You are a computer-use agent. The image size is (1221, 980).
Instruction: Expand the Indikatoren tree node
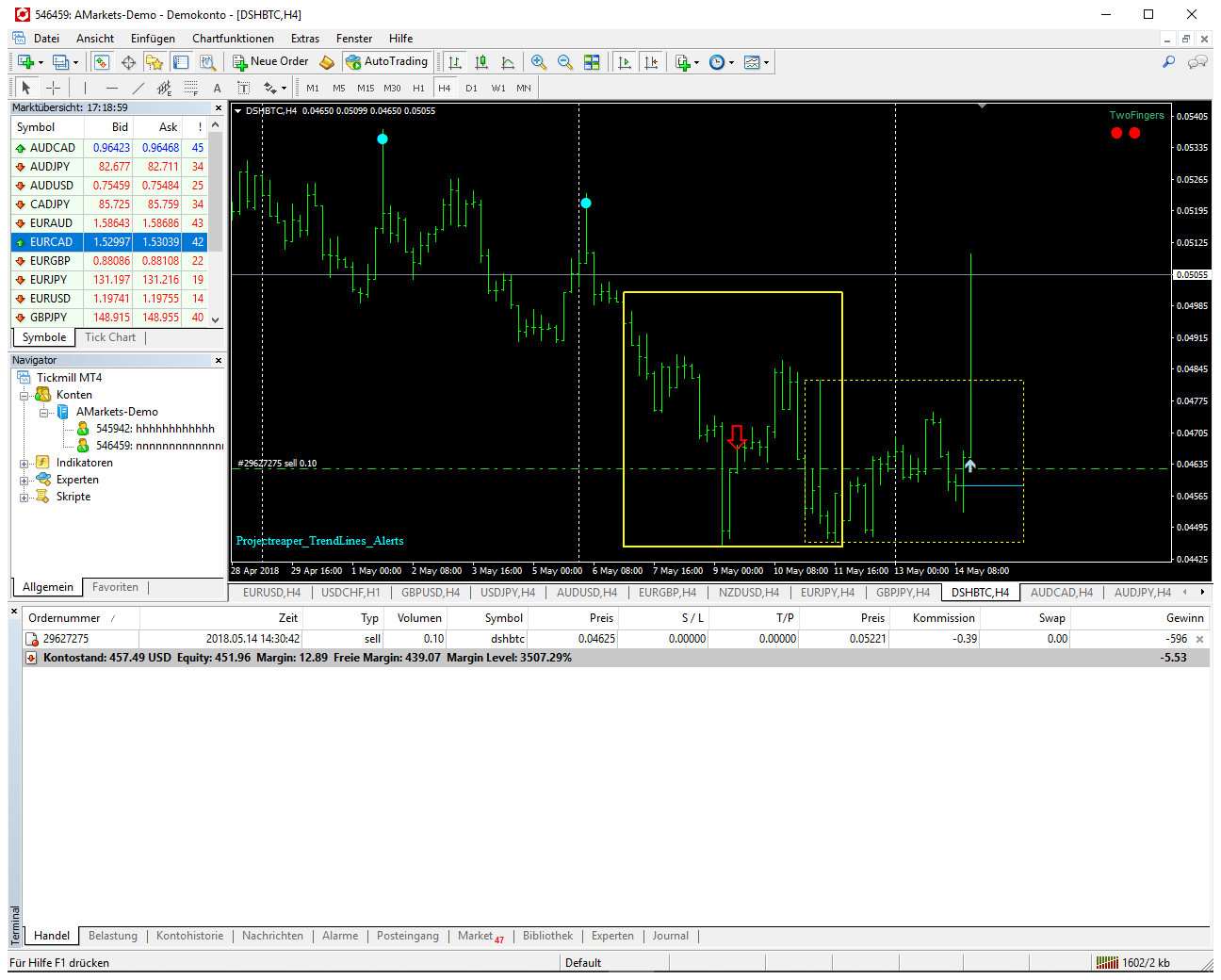tap(24, 463)
